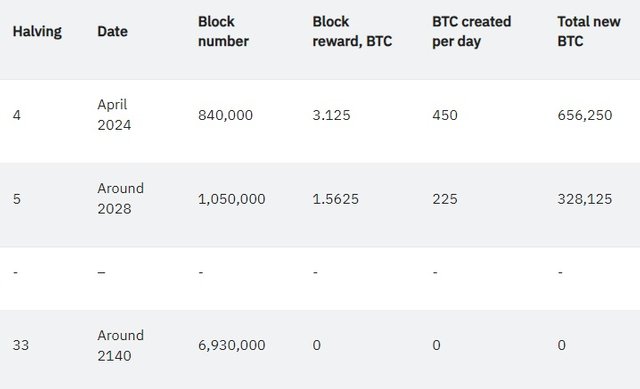Click halving number 5 cell

(17, 199)
